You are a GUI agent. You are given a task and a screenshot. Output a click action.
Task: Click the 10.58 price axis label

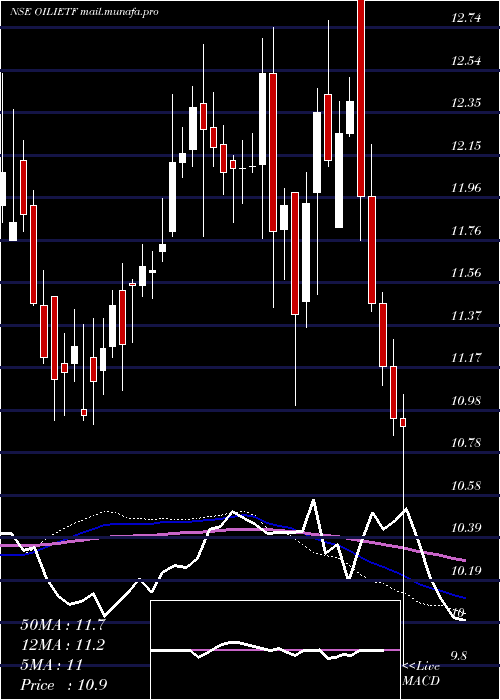click(x=465, y=485)
